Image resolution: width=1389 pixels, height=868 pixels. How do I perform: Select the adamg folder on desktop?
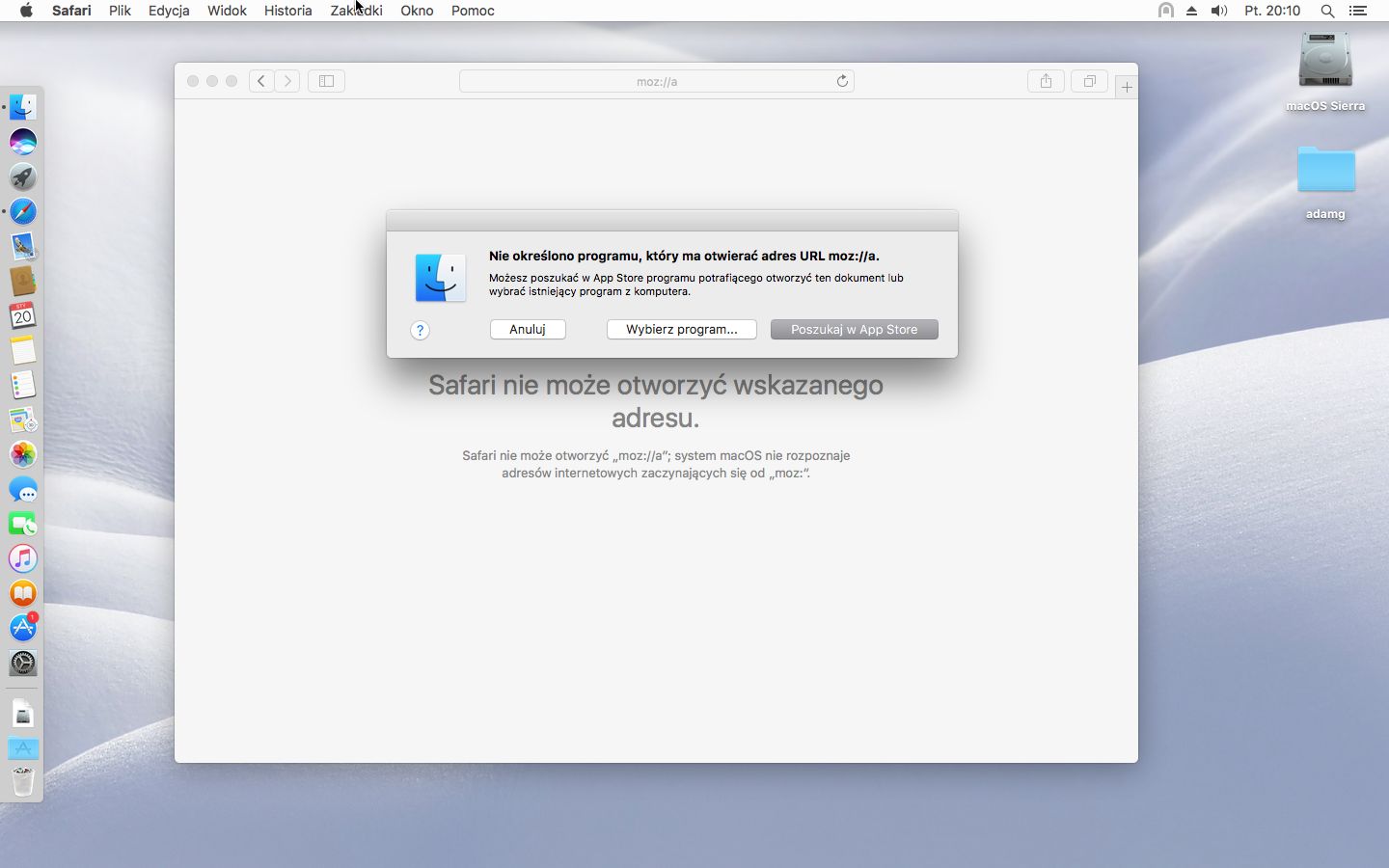pyautogui.click(x=1325, y=181)
